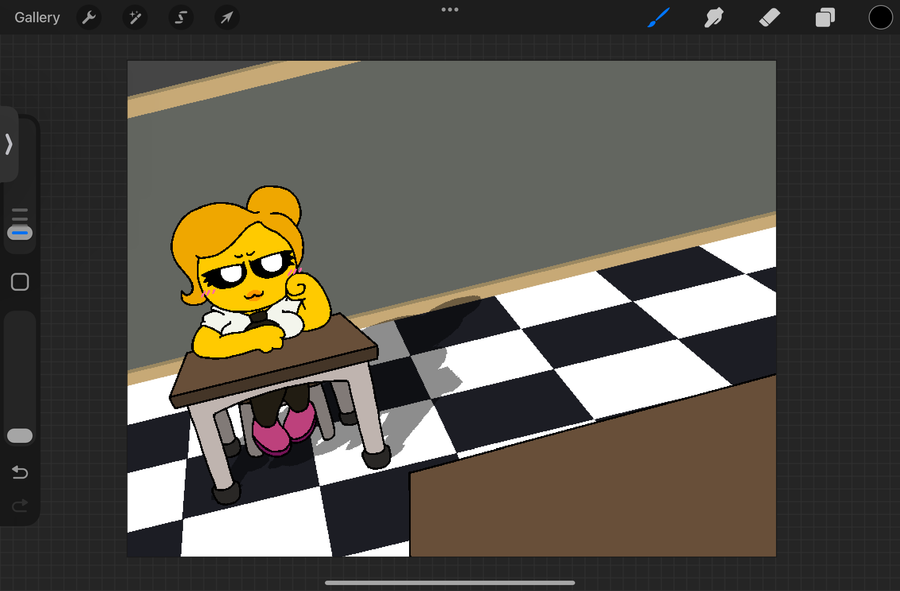Select the Brush tool

(659, 18)
